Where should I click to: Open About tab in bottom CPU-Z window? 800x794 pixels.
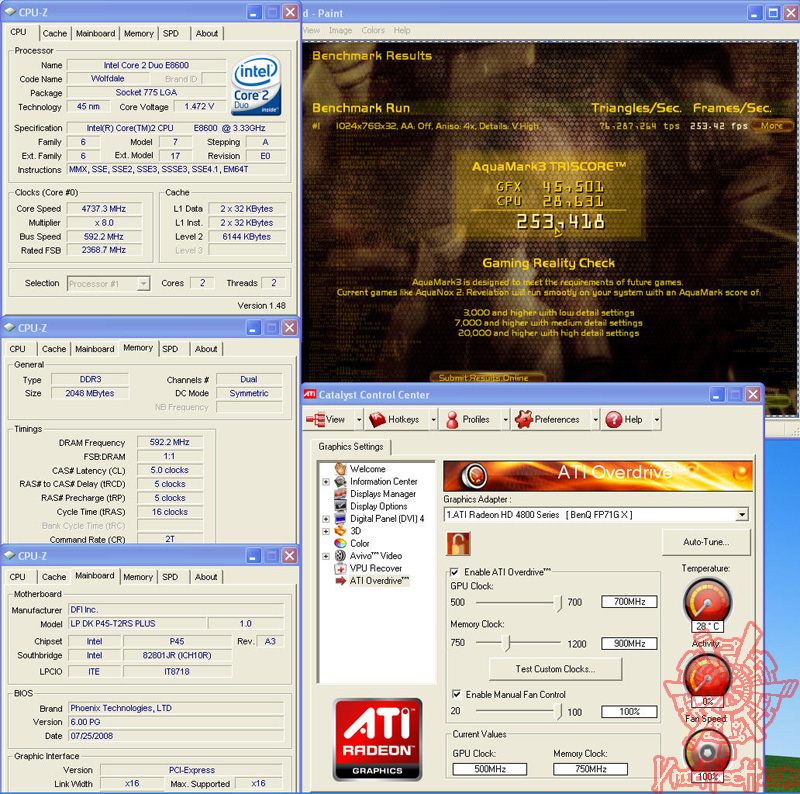coord(206,577)
